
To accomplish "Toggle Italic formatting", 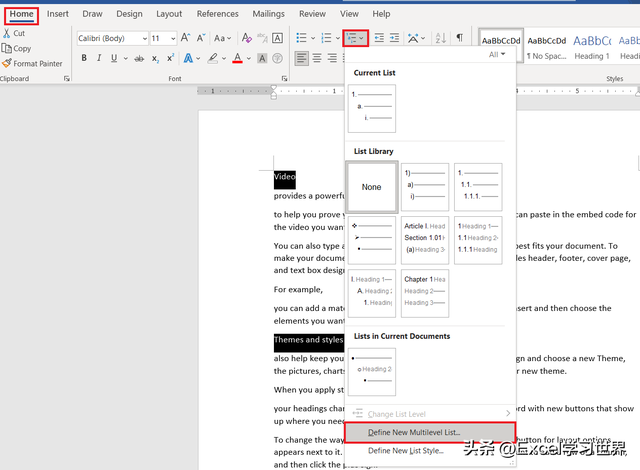I will click(x=99, y=58).
